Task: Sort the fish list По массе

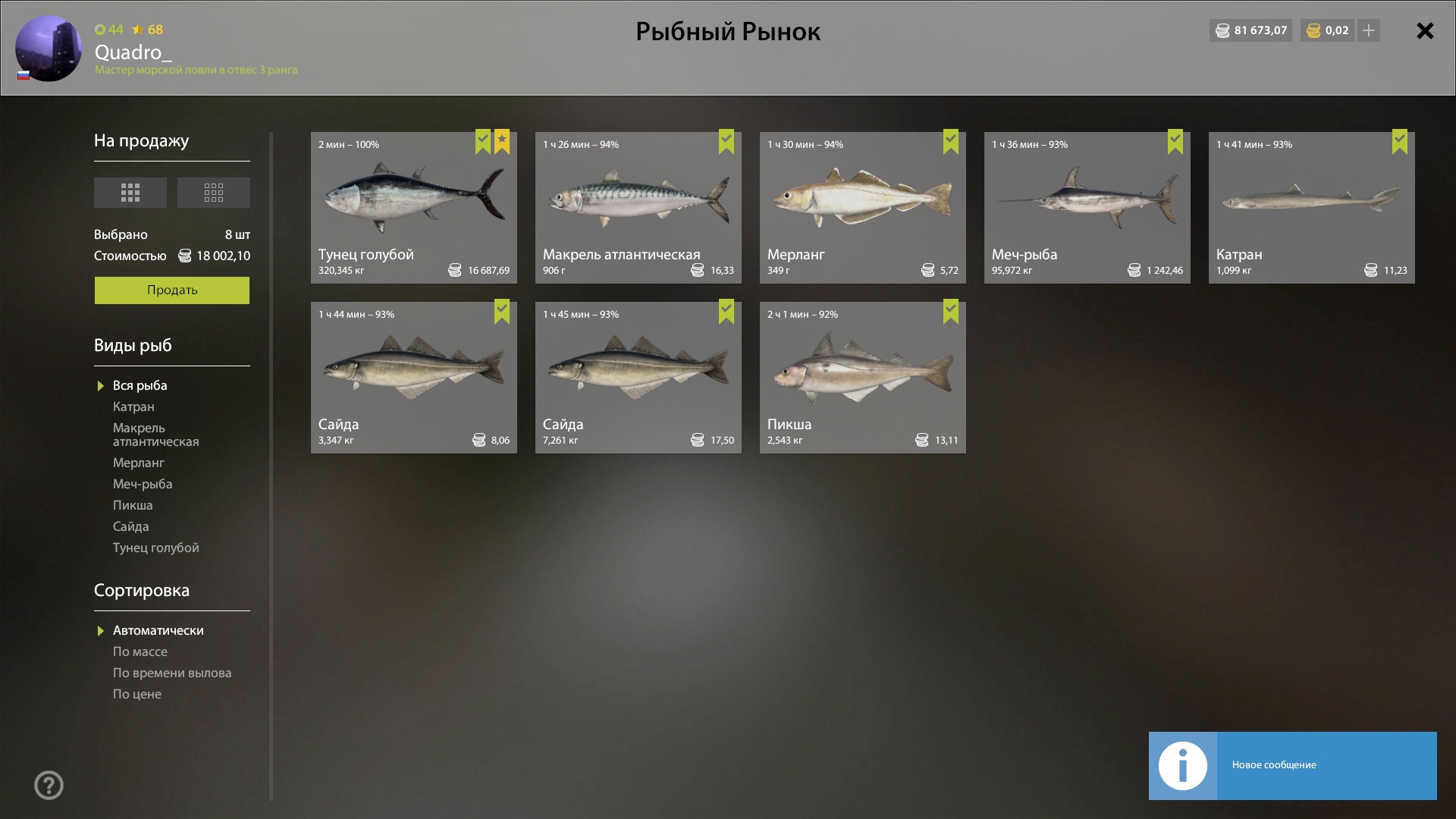Action: 140,651
